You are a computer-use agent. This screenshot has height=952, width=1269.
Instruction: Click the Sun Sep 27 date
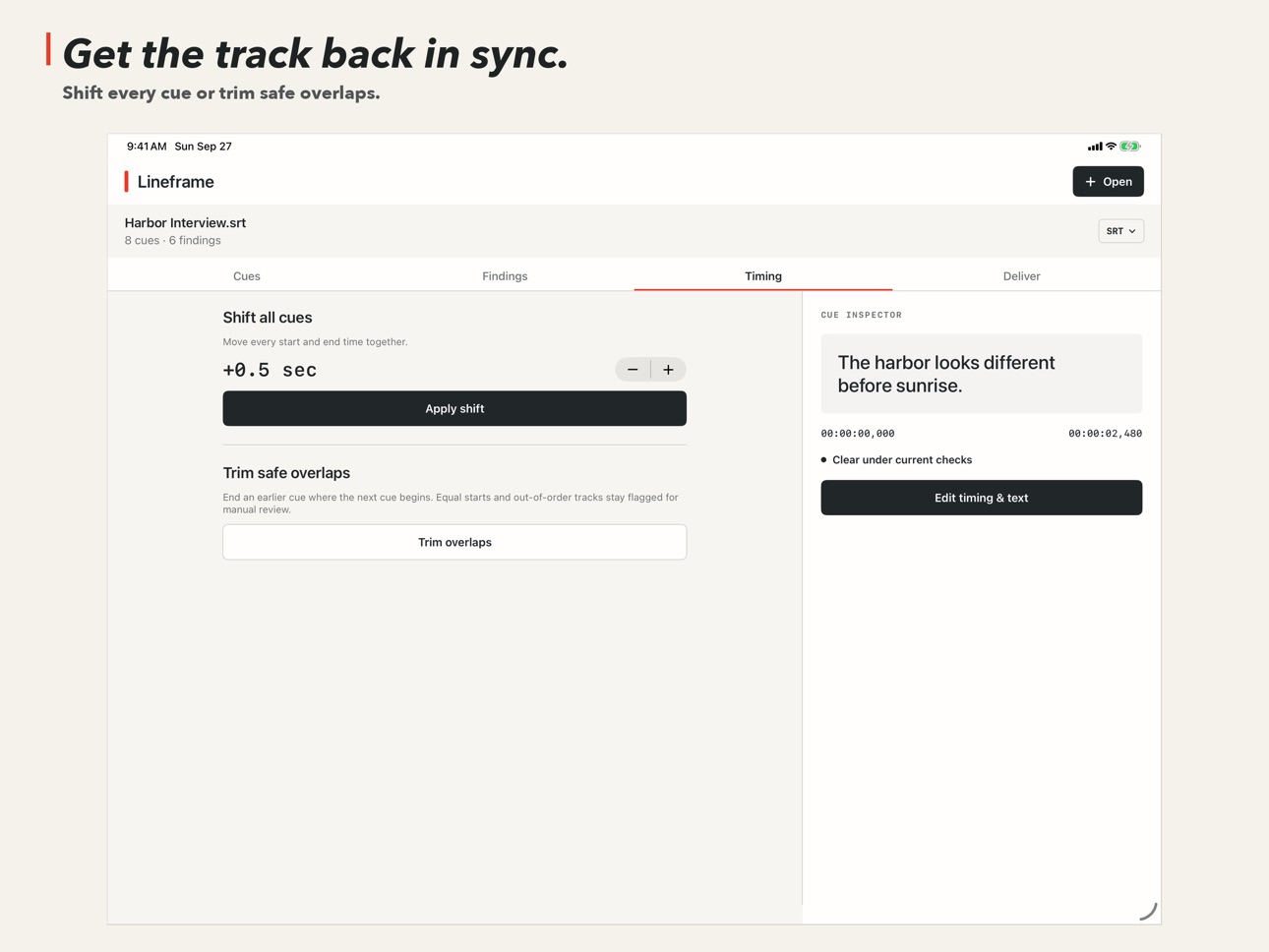click(x=204, y=147)
